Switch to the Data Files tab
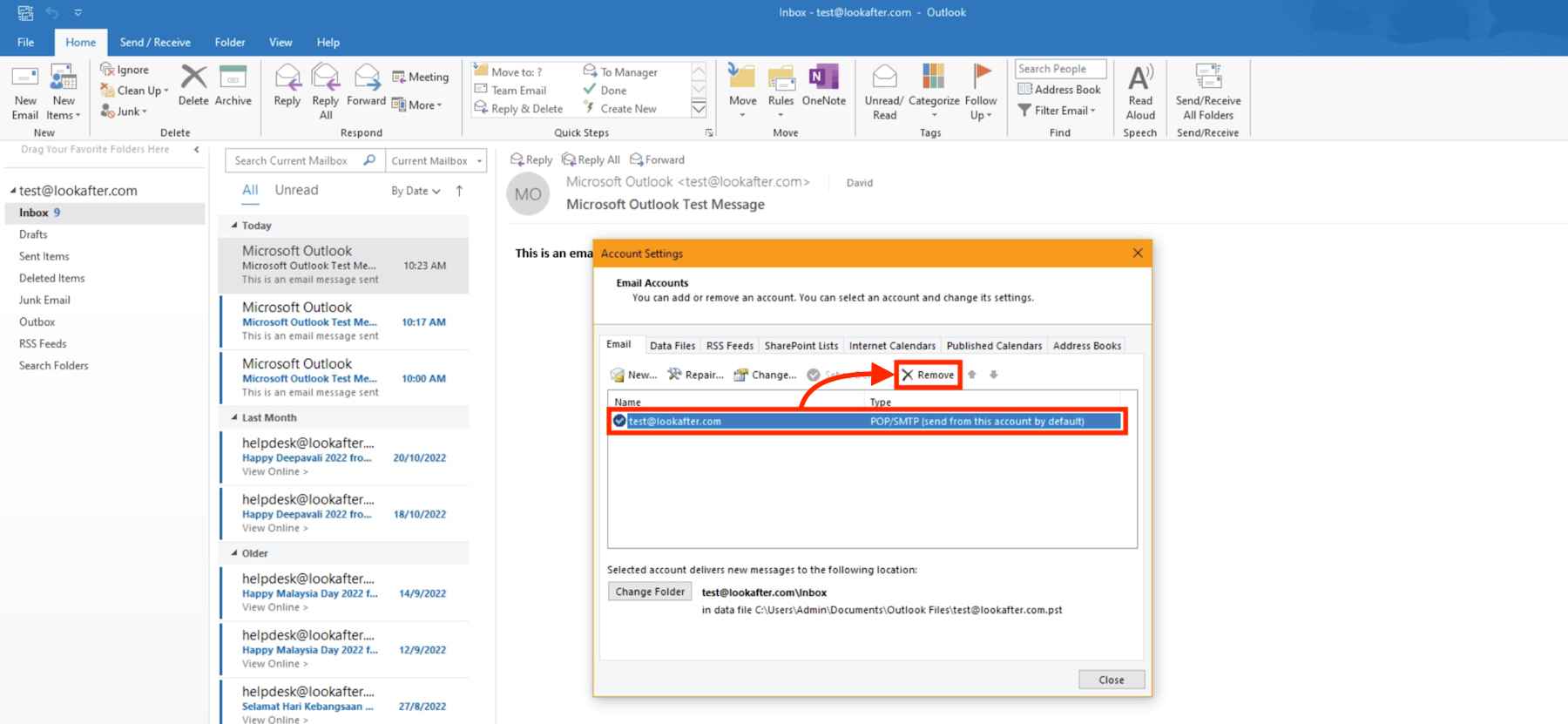Image resolution: width=1568 pixels, height=724 pixels. (672, 346)
